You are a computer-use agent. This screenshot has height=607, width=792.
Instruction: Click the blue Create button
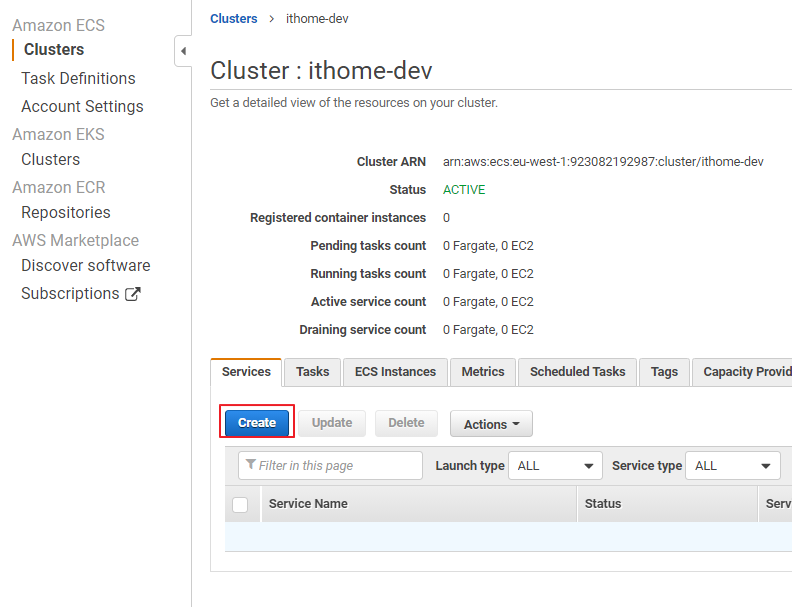[257, 423]
